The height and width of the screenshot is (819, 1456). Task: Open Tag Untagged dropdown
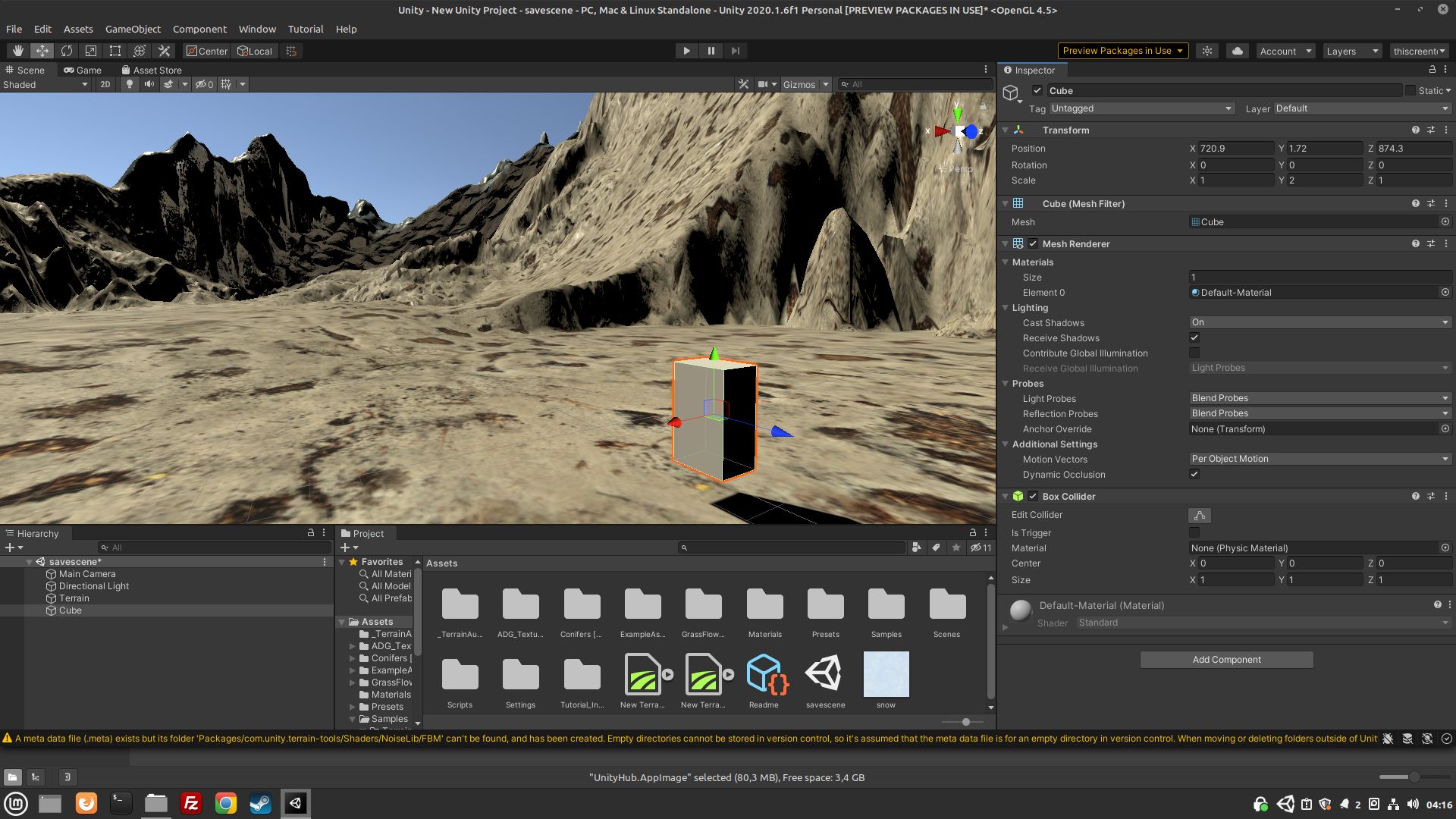(1142, 108)
